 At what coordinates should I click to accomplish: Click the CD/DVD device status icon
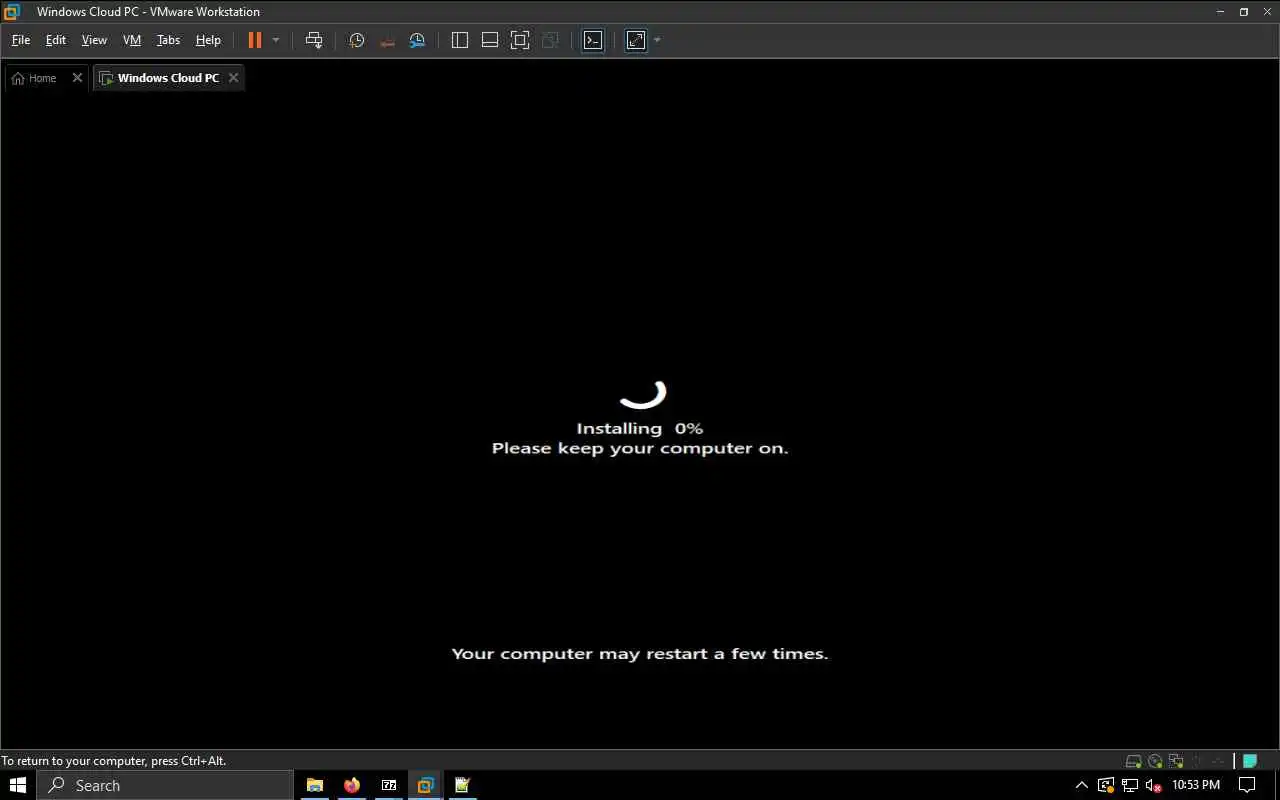coord(1155,761)
